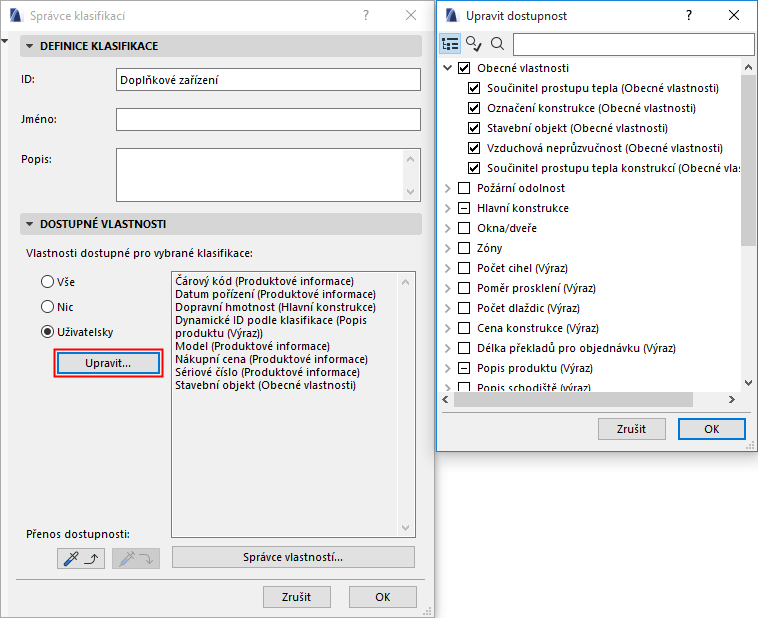Screen dimensions: 758x618
Task: Click the Popis text area
Action: (268, 175)
